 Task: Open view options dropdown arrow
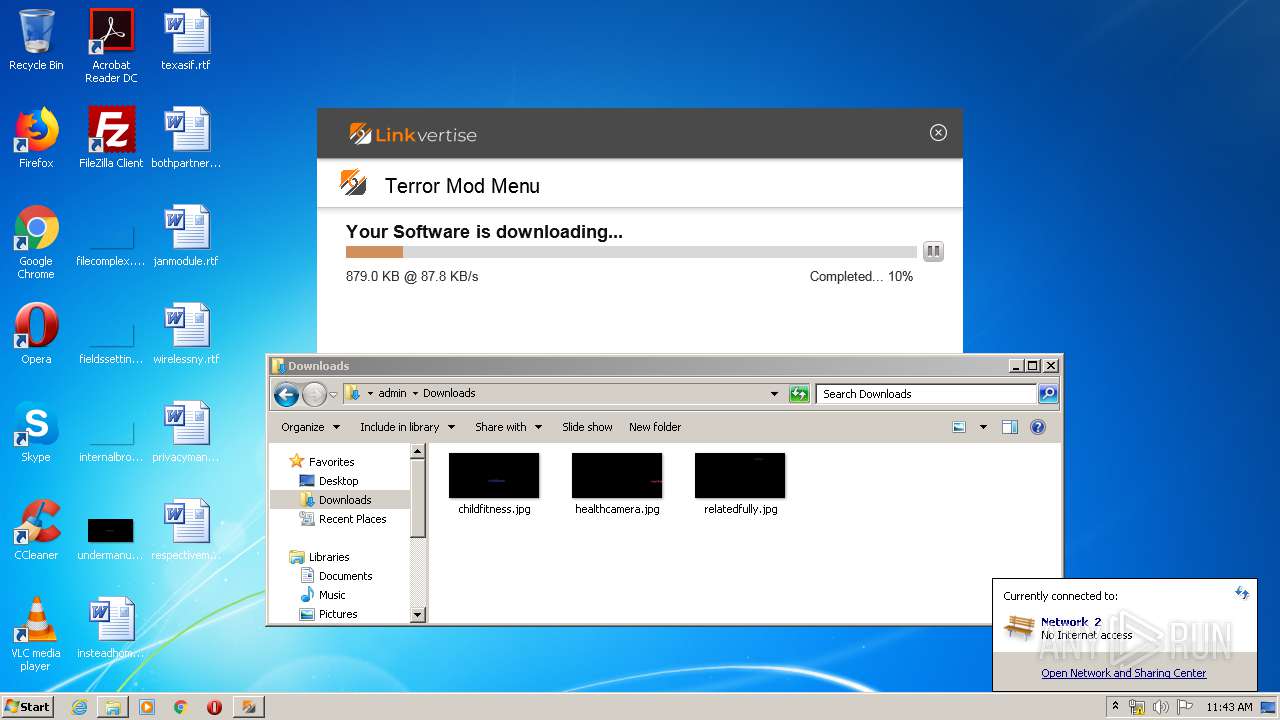(x=983, y=427)
